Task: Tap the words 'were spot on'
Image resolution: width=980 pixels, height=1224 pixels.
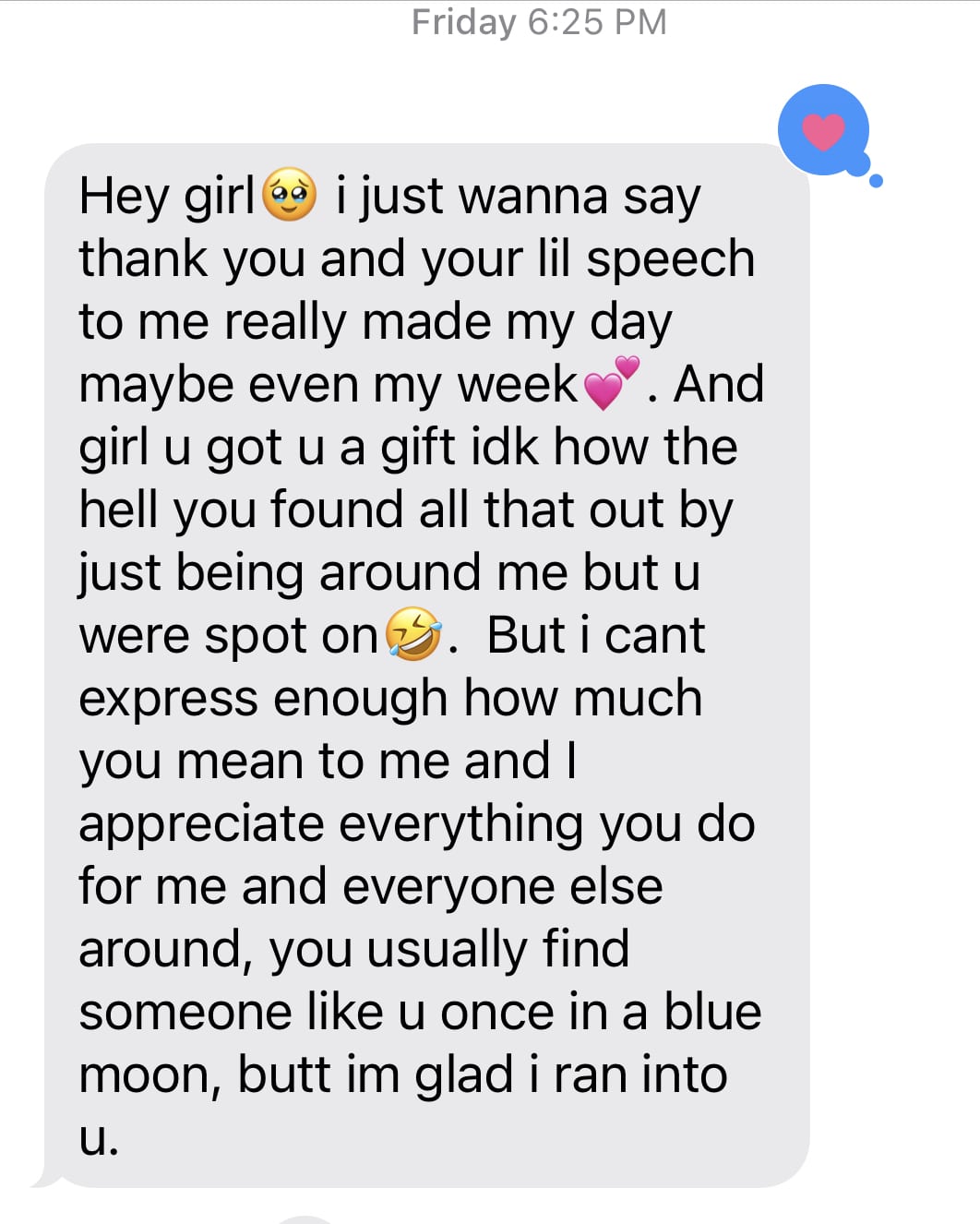Action: click(x=229, y=637)
